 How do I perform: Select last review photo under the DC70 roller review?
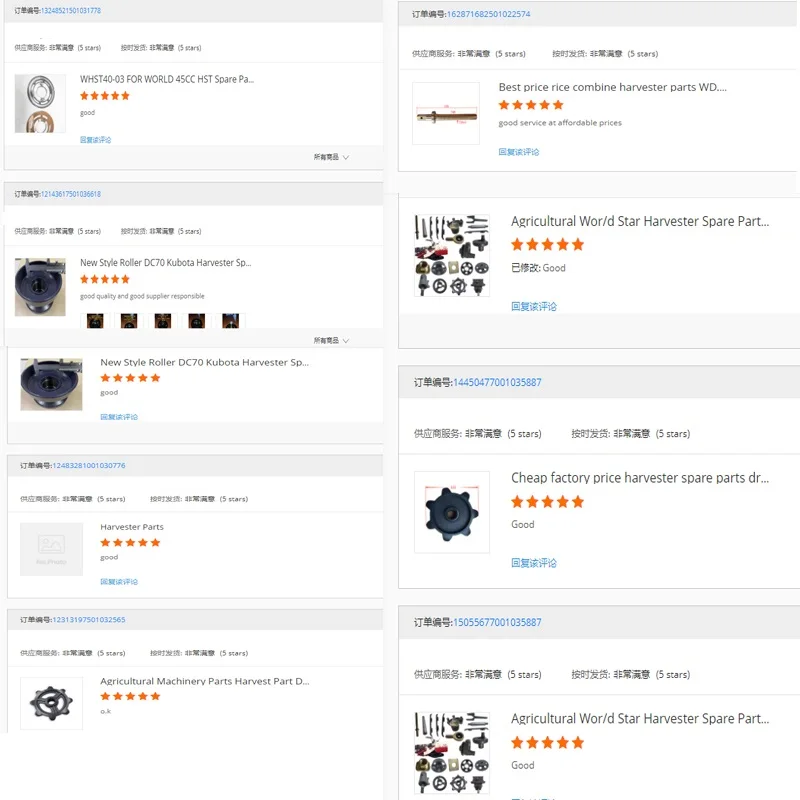pos(230,321)
